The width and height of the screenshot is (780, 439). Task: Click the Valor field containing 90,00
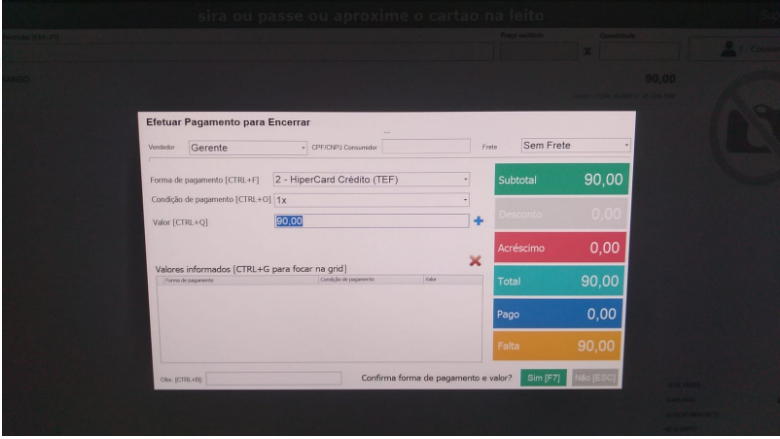pyautogui.click(x=371, y=221)
